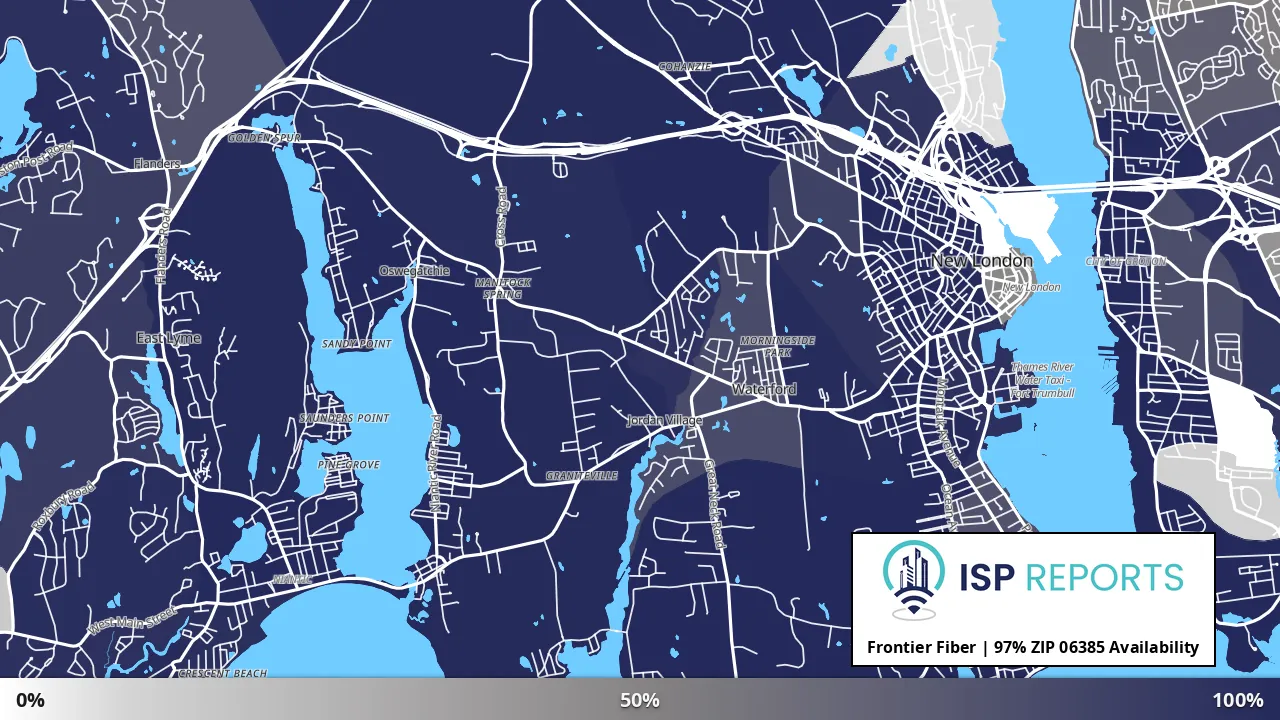This screenshot has height=720, width=1280.
Task: Select the Roxbury Road street label
Action: click(x=63, y=507)
